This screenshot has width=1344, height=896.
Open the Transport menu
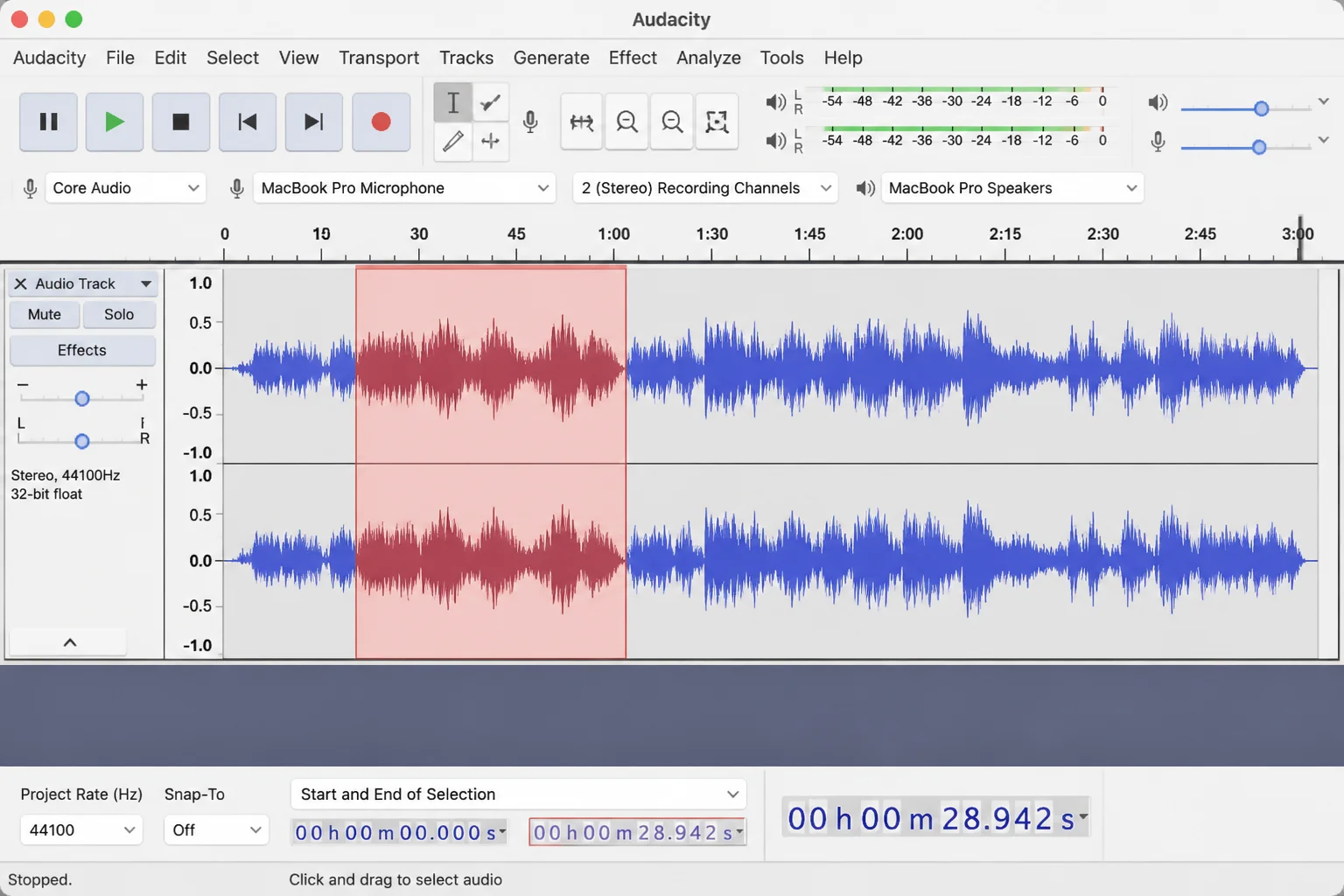379,58
